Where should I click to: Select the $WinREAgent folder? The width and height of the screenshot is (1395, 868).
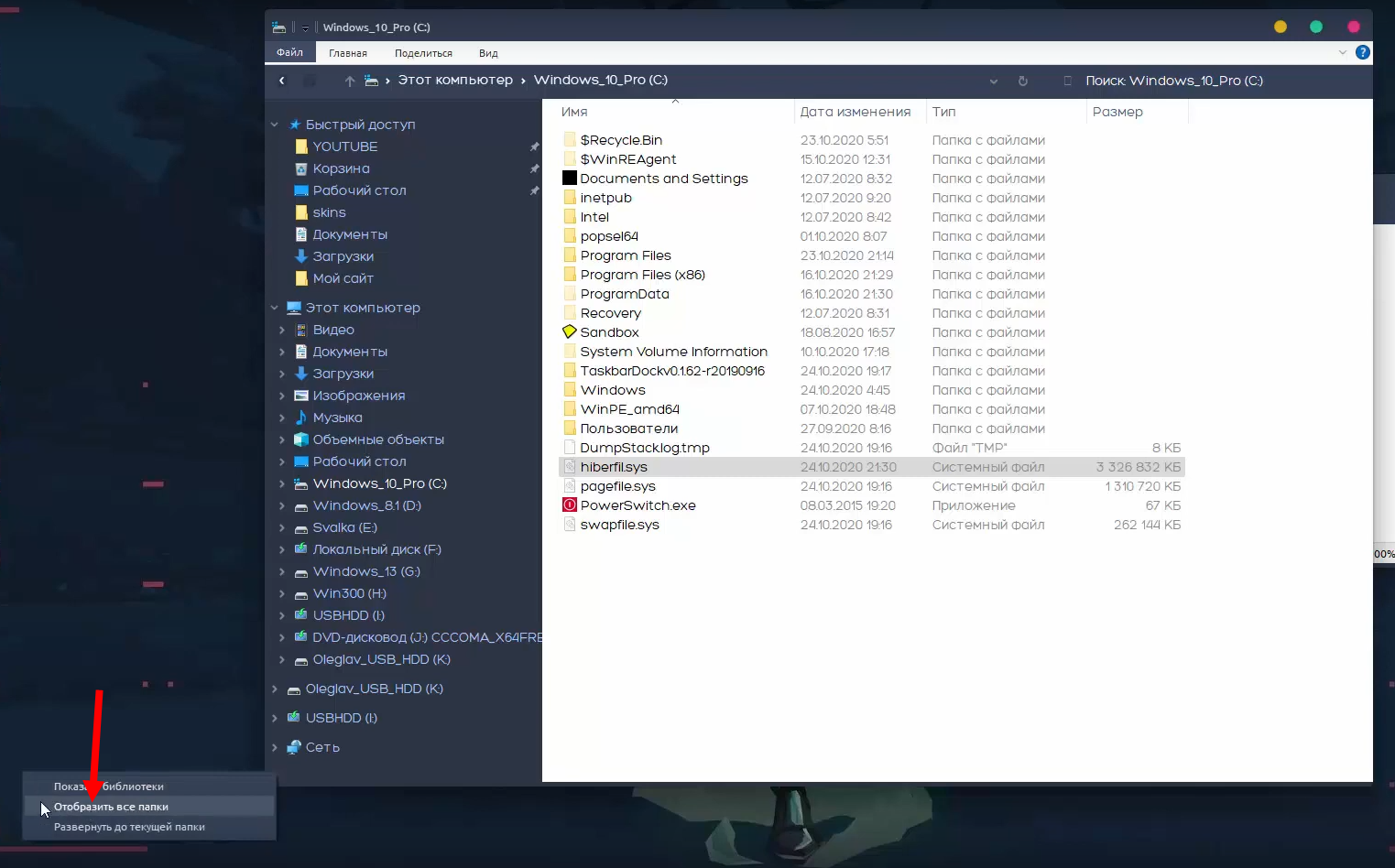coord(628,159)
